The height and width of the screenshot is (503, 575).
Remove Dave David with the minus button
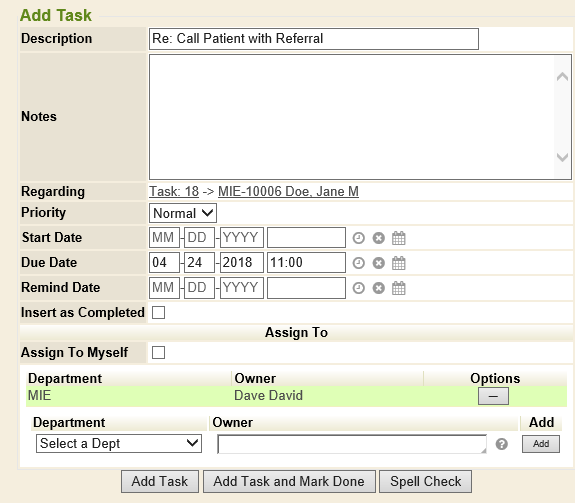pos(493,396)
